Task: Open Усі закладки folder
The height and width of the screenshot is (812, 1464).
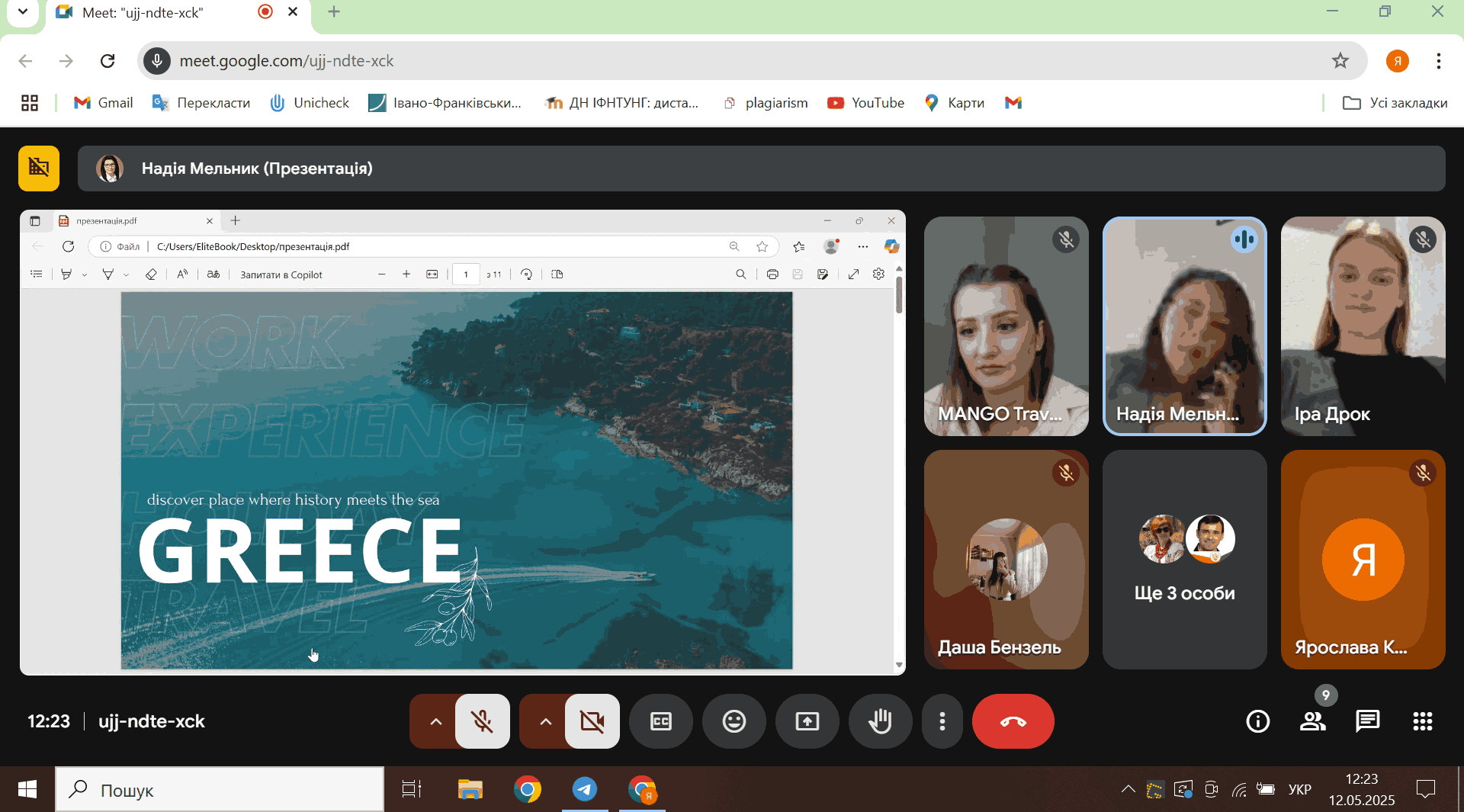Action: 1395,103
